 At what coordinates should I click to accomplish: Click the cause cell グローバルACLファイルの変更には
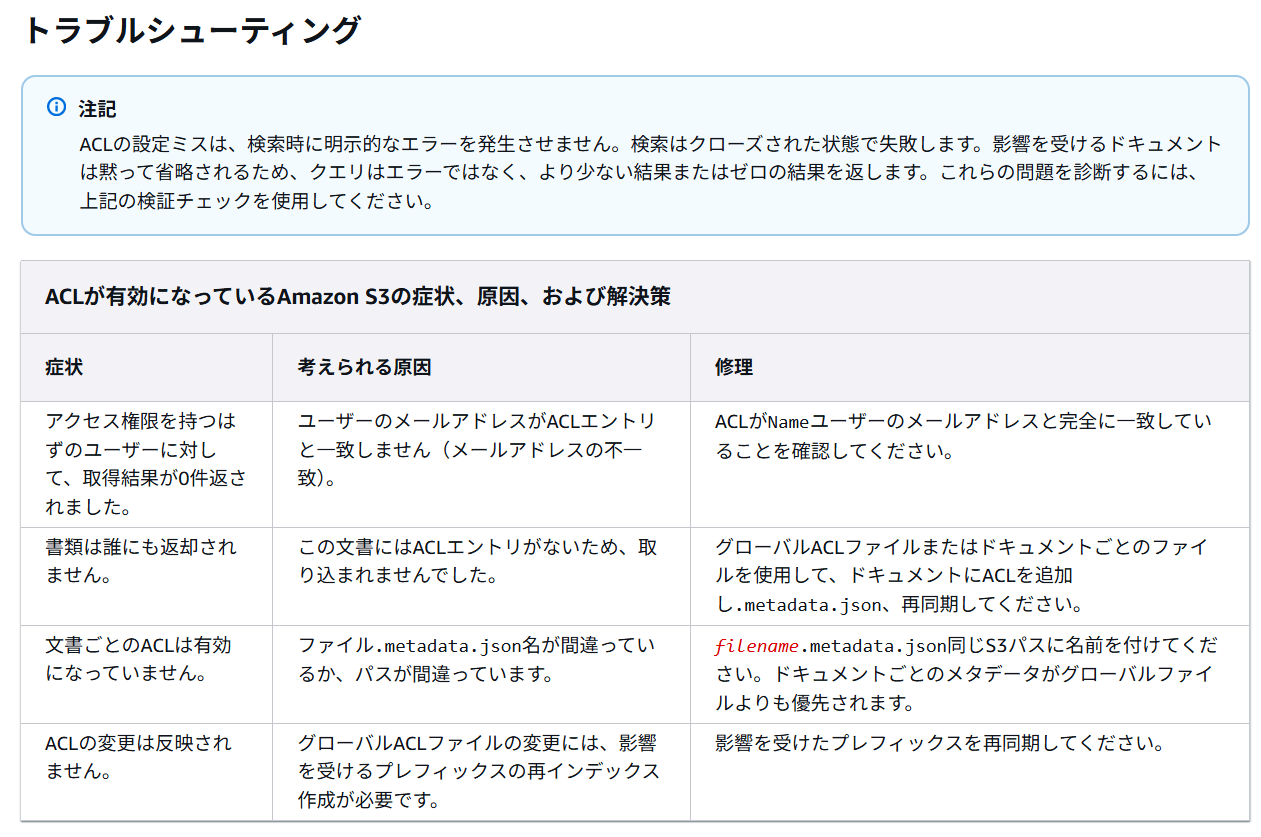coord(480,772)
